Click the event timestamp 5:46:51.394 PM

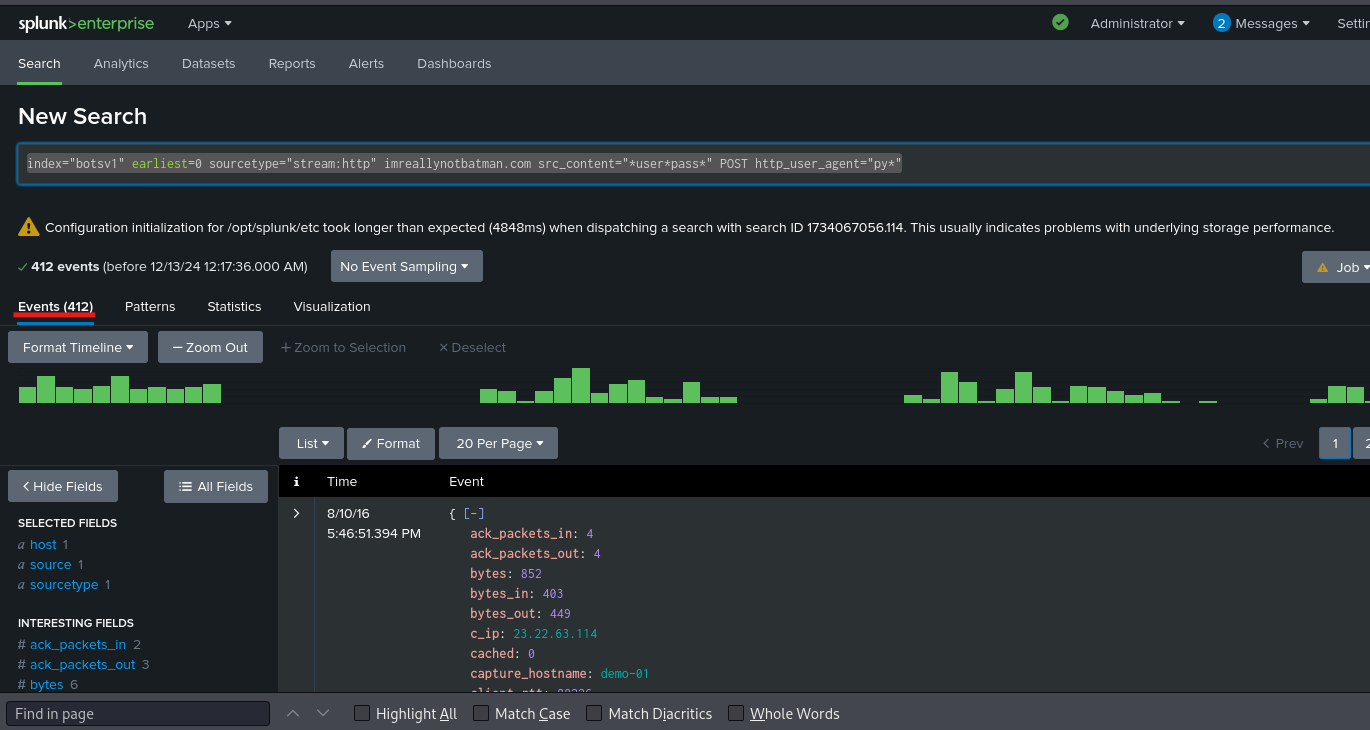374,533
